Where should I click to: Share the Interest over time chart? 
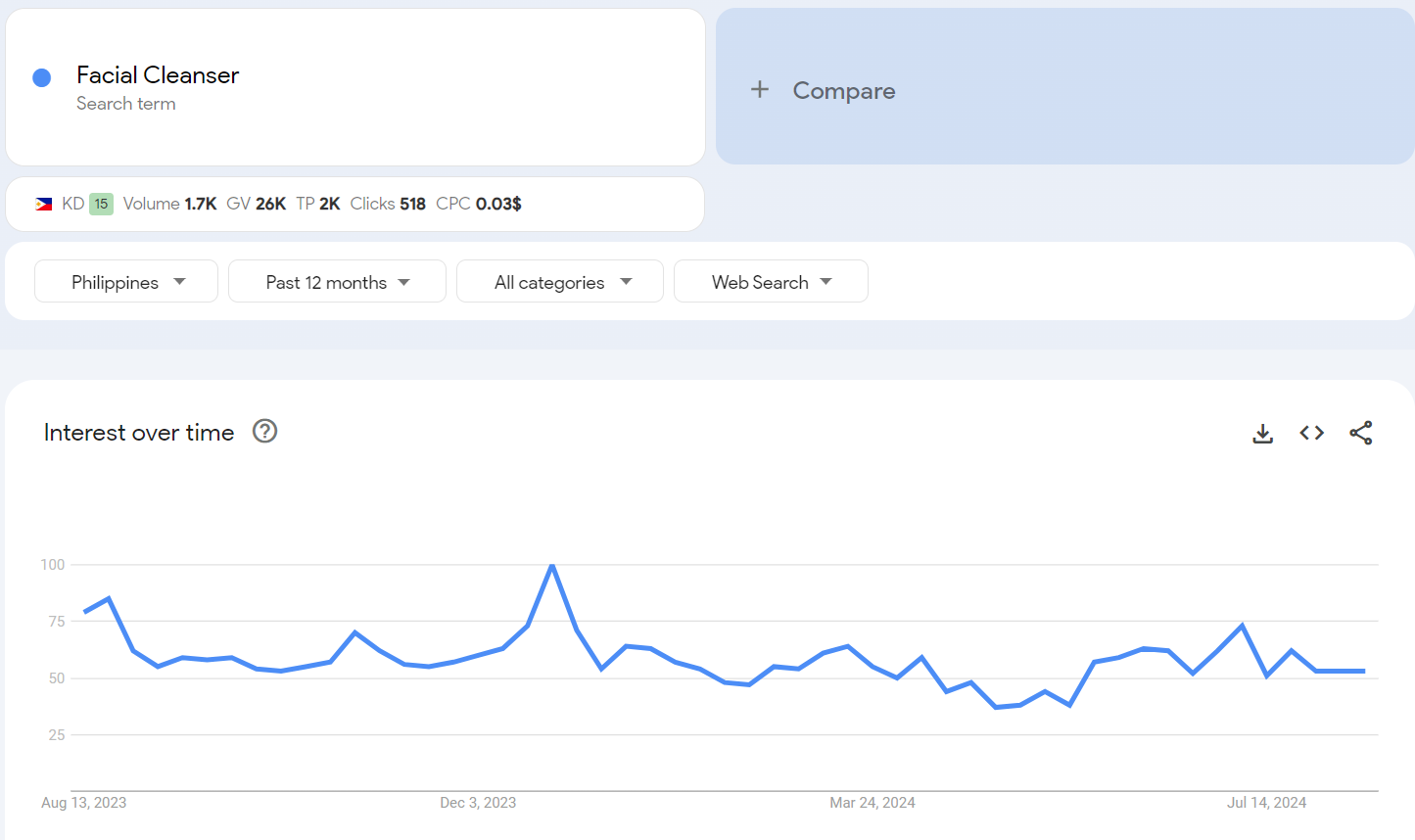point(1360,433)
